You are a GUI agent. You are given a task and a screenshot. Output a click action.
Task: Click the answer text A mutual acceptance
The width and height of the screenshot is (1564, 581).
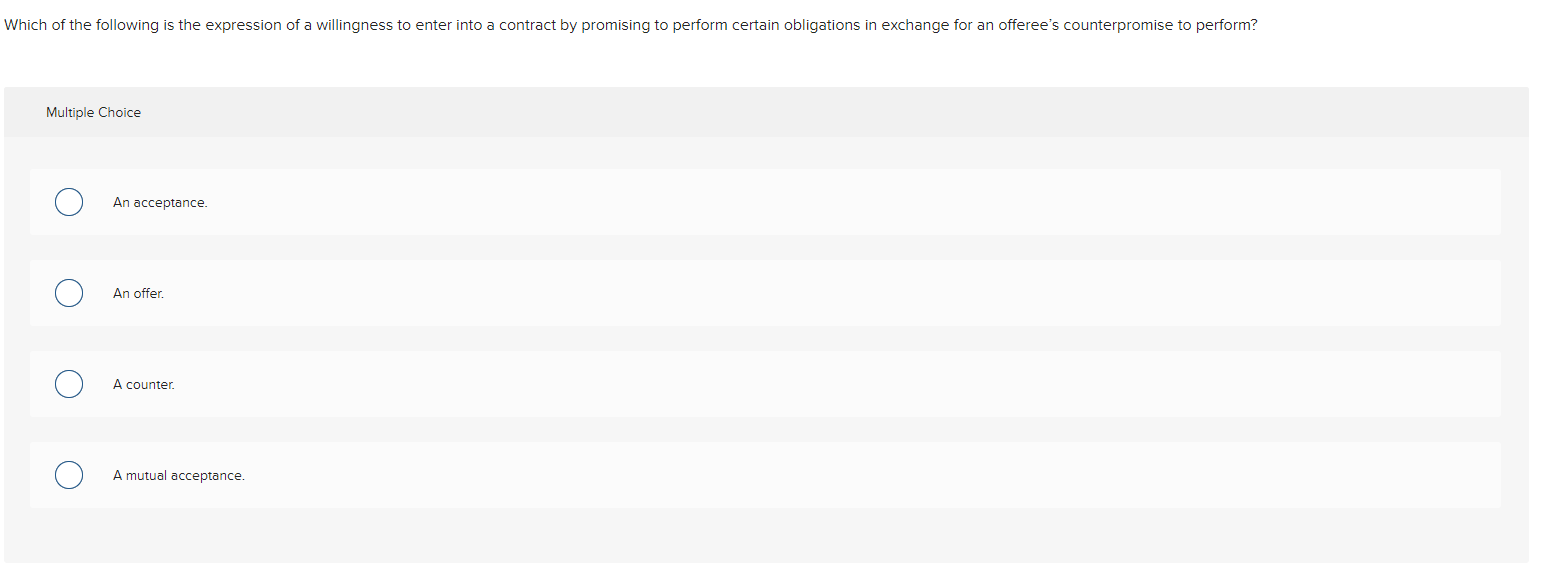(179, 475)
